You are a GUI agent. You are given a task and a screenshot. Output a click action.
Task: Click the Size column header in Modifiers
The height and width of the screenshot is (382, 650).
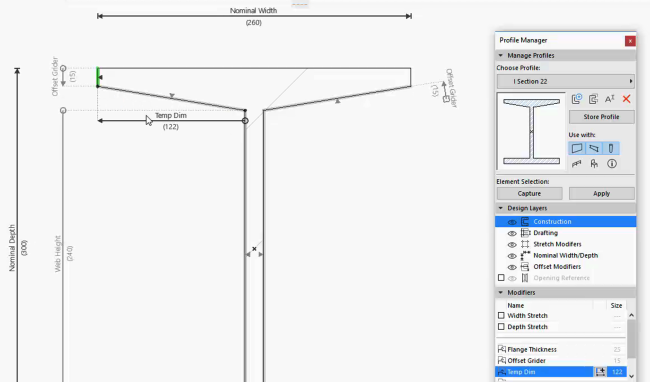[616, 305]
